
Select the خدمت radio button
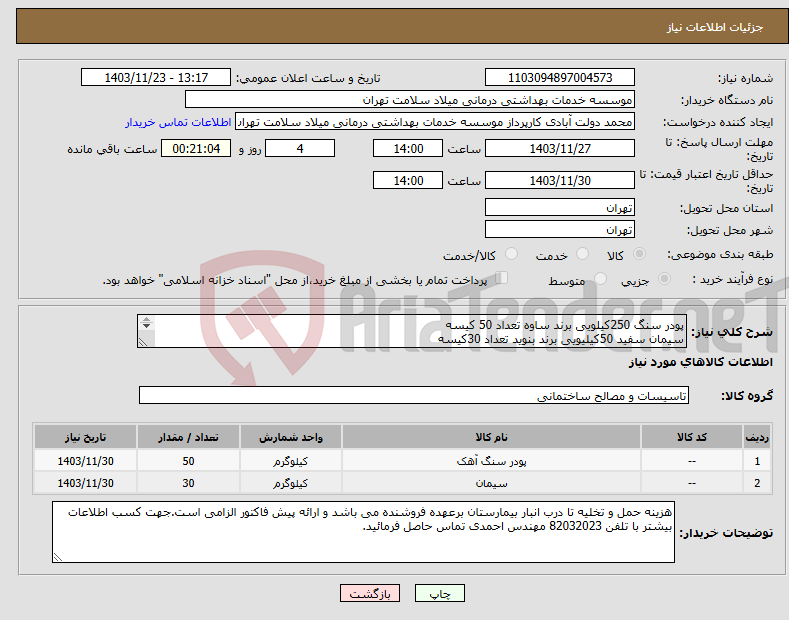click(x=582, y=254)
